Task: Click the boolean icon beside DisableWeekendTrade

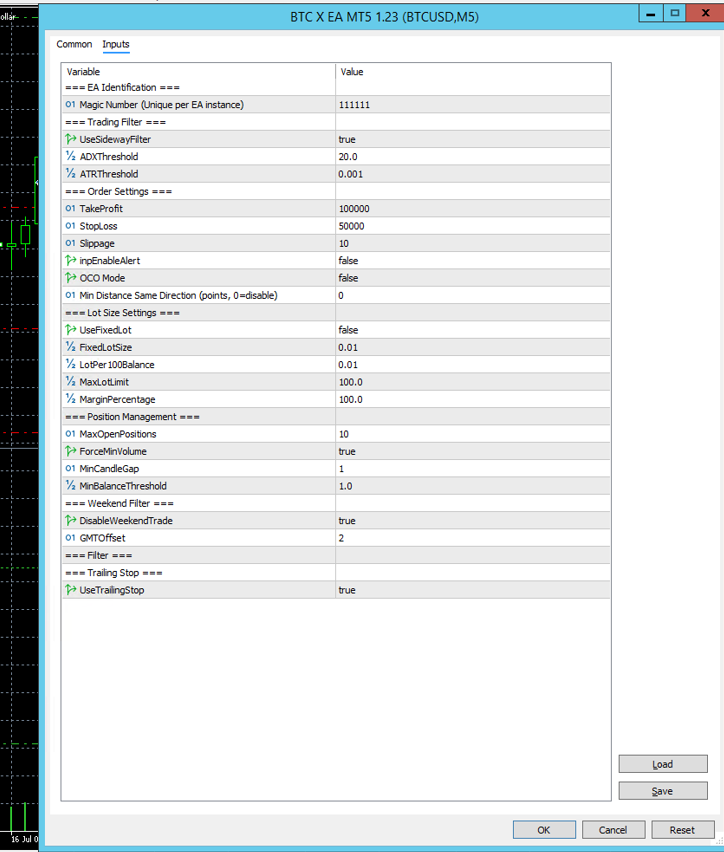Action: coord(70,521)
